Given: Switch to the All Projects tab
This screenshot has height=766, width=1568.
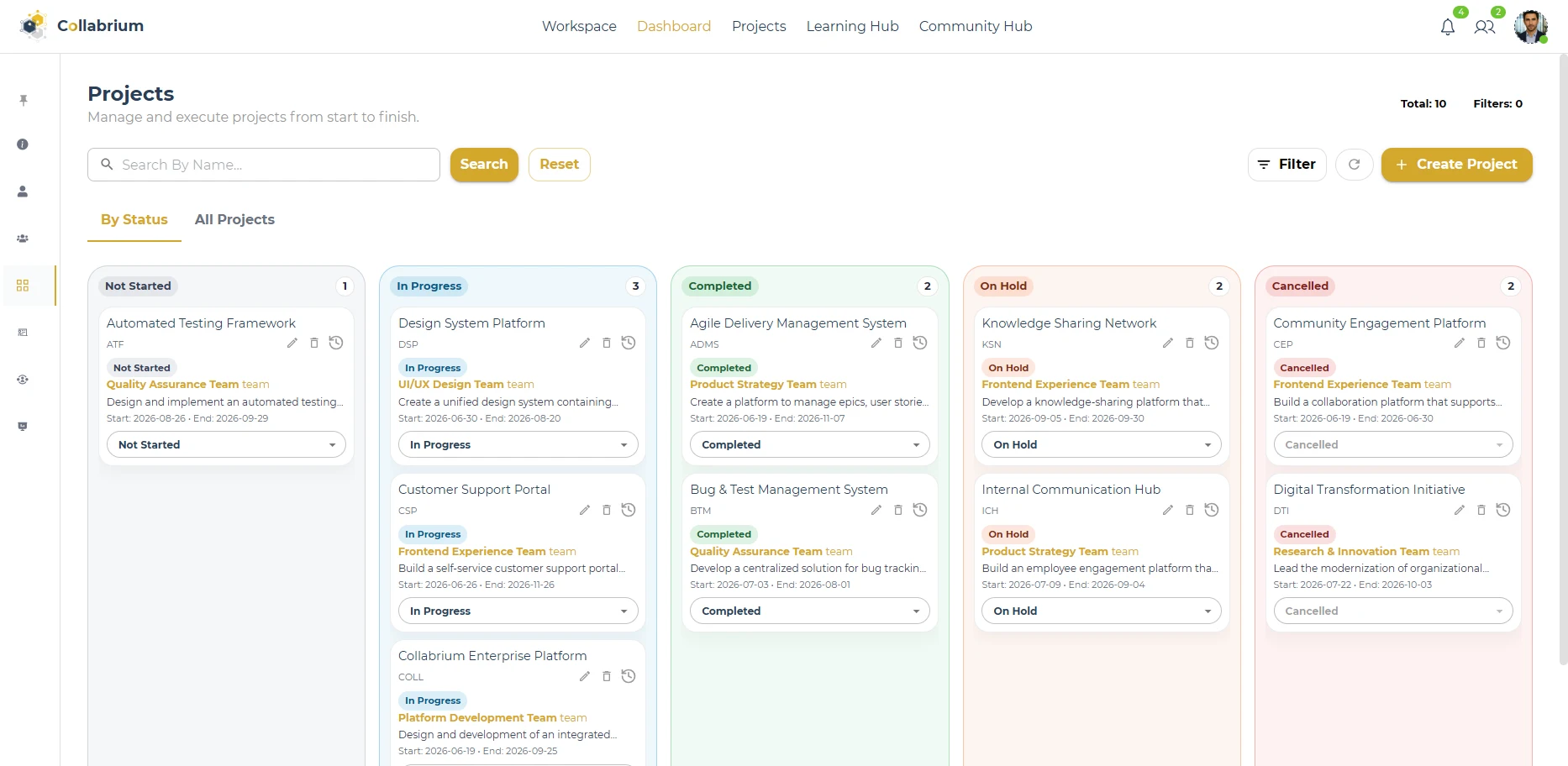Looking at the screenshot, I should pyautogui.click(x=234, y=219).
